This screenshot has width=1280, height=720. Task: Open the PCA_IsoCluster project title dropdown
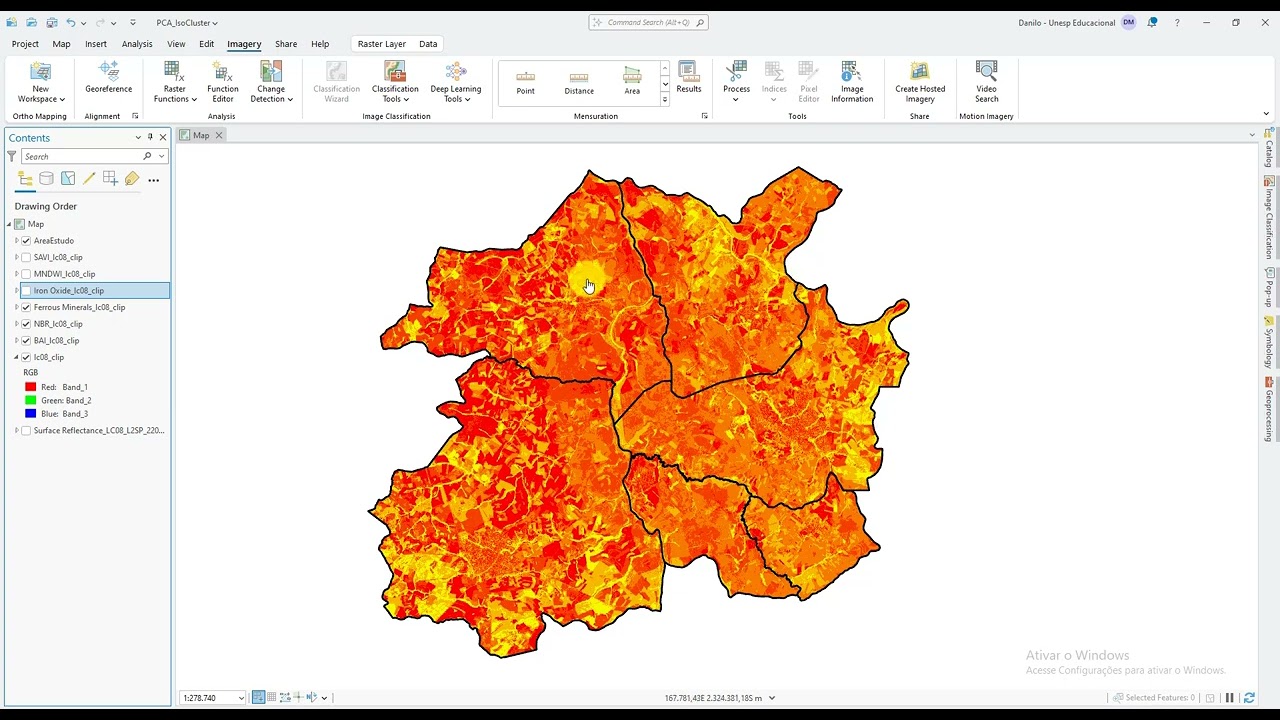tap(187, 22)
